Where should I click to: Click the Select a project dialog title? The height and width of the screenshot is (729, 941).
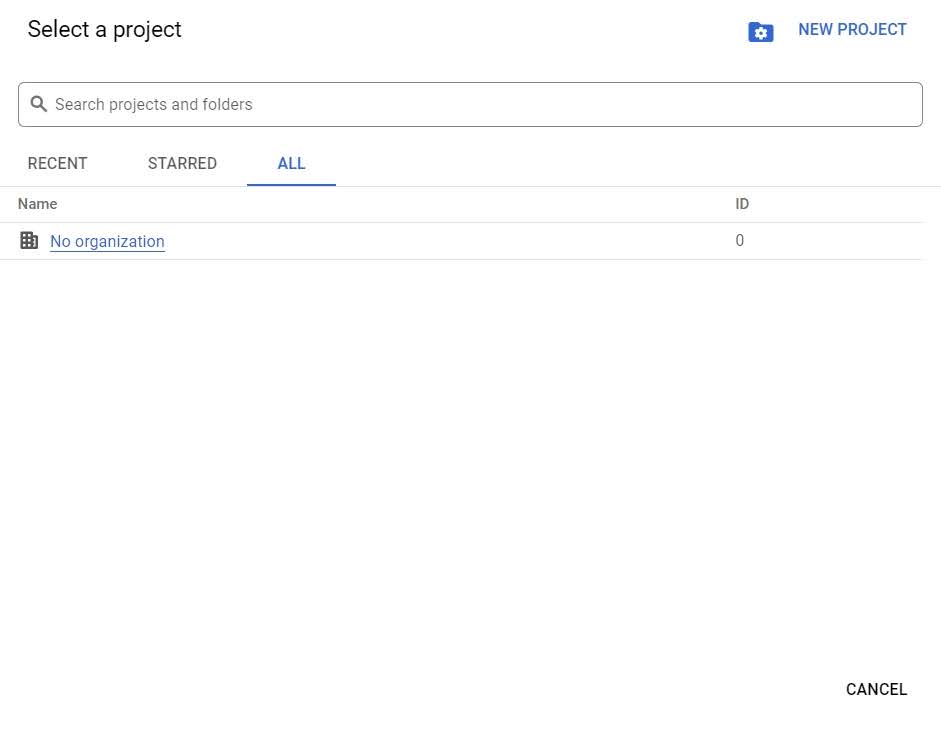pos(104,29)
